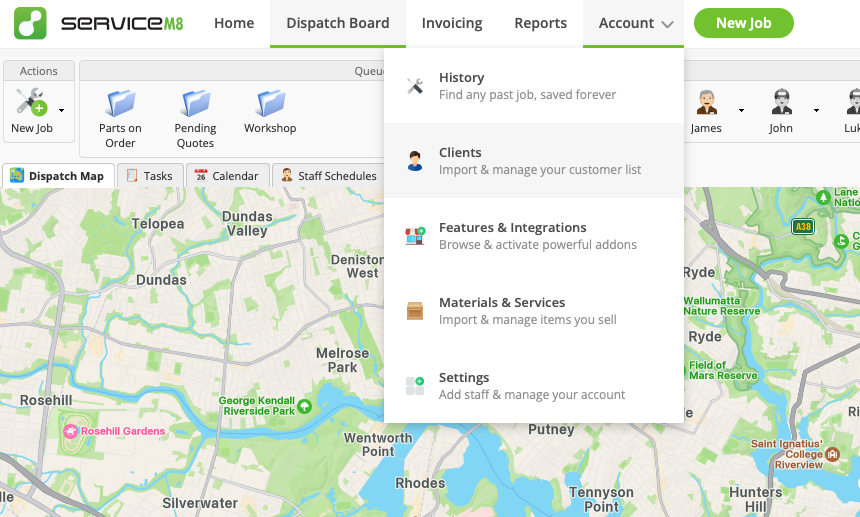Open Features & Integrations menu entry
The image size is (860, 517).
point(534,236)
